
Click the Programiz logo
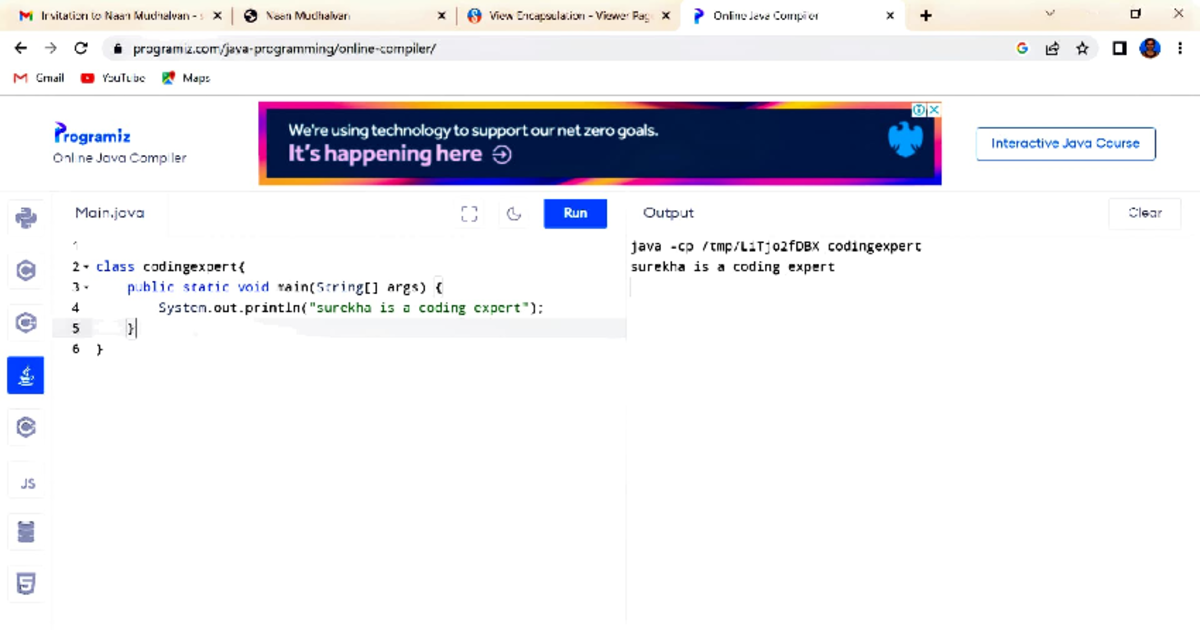click(92, 135)
